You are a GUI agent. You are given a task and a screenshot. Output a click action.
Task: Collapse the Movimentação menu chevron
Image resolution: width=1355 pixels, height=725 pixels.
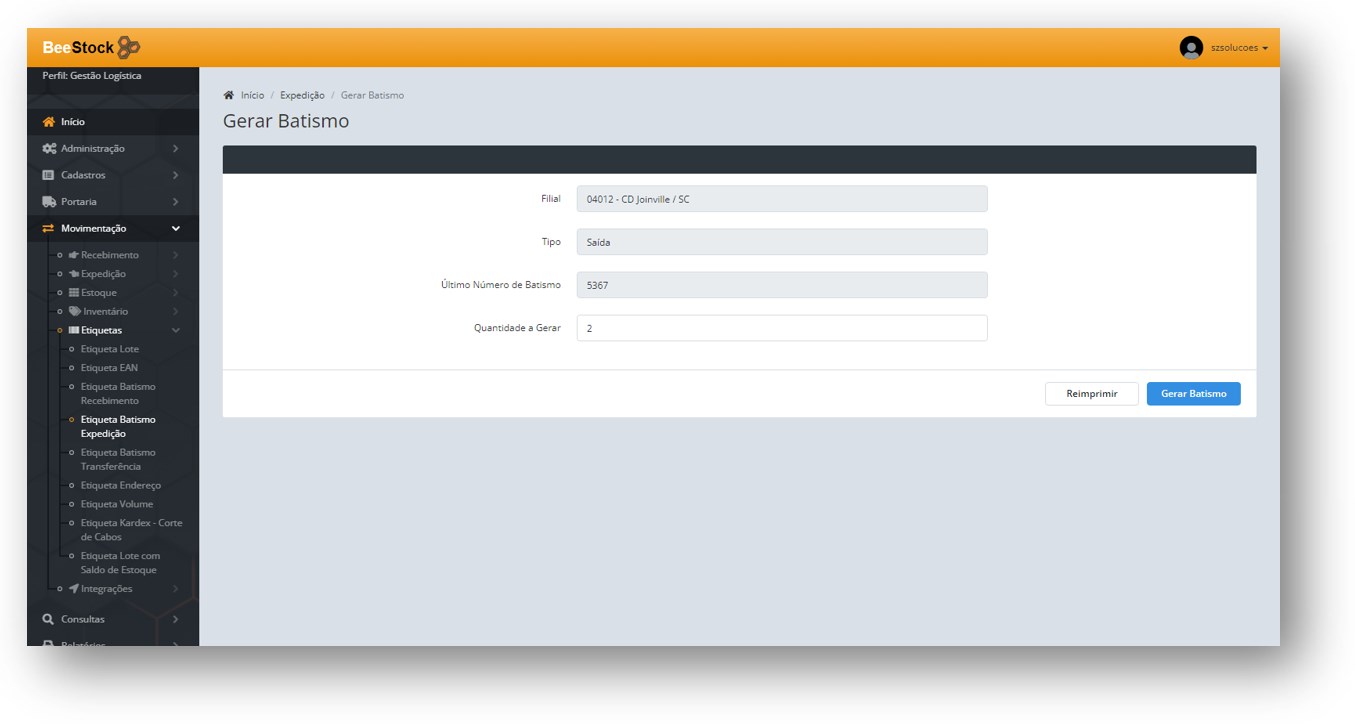point(176,229)
